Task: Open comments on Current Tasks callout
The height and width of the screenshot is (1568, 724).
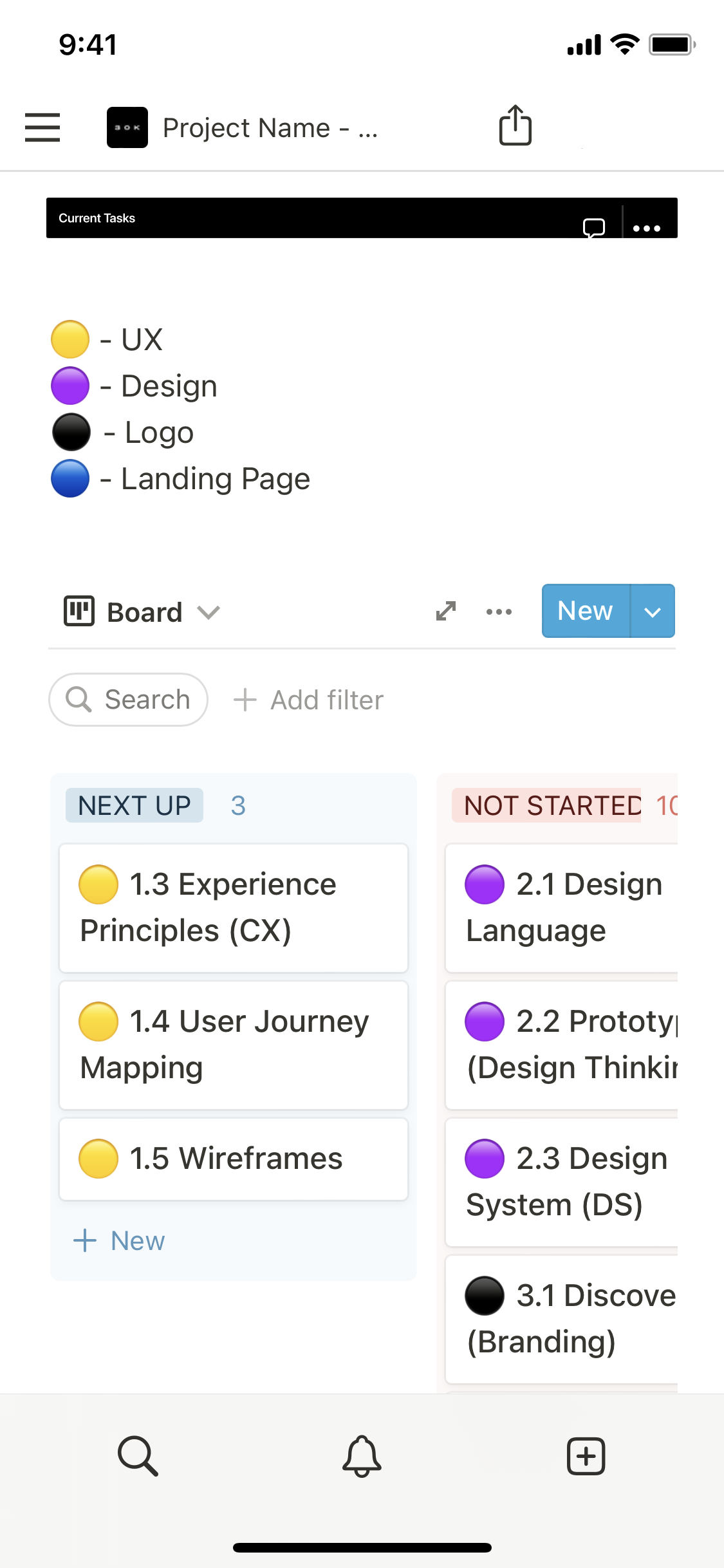Action: coord(593,227)
